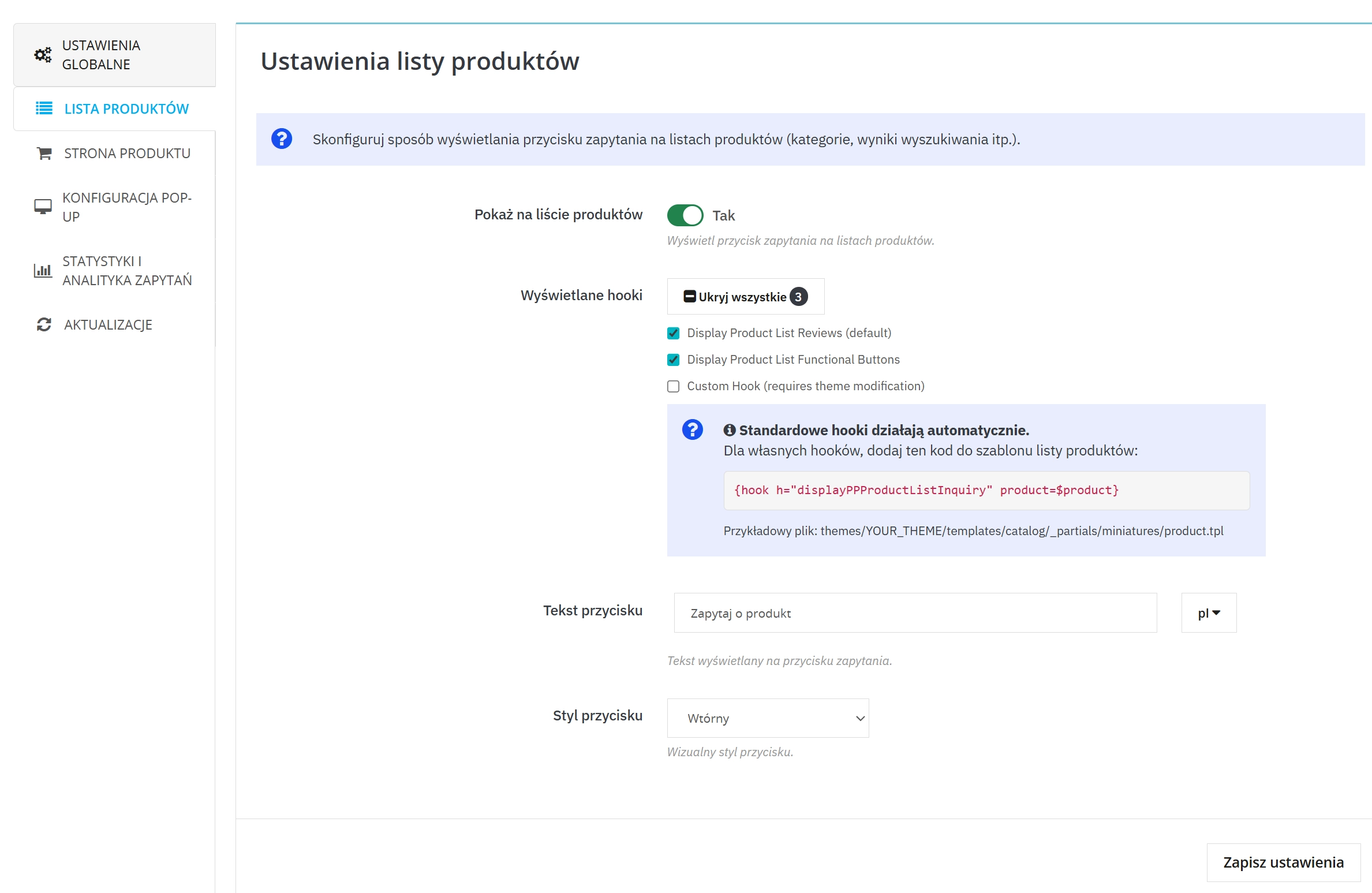The image size is (1372, 893).
Task: Click the question mark icon in the hooks info box
Action: point(692,430)
